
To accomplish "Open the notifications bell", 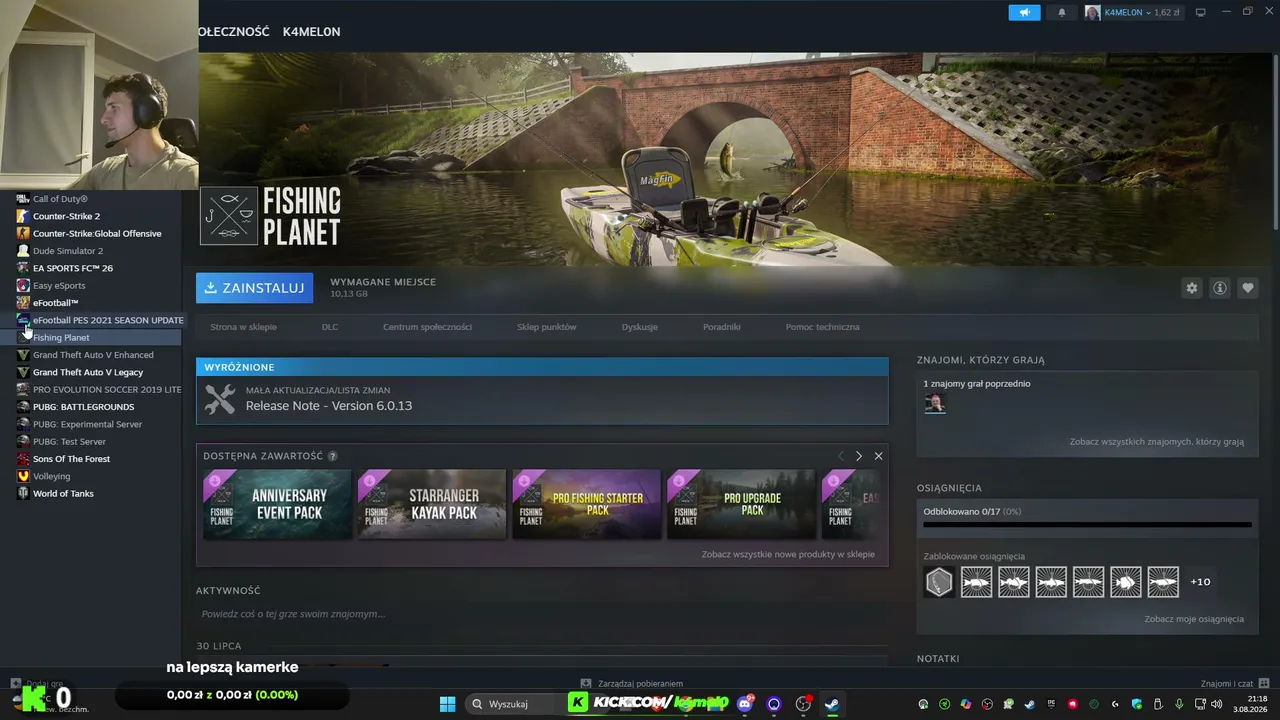I will tap(1062, 12).
